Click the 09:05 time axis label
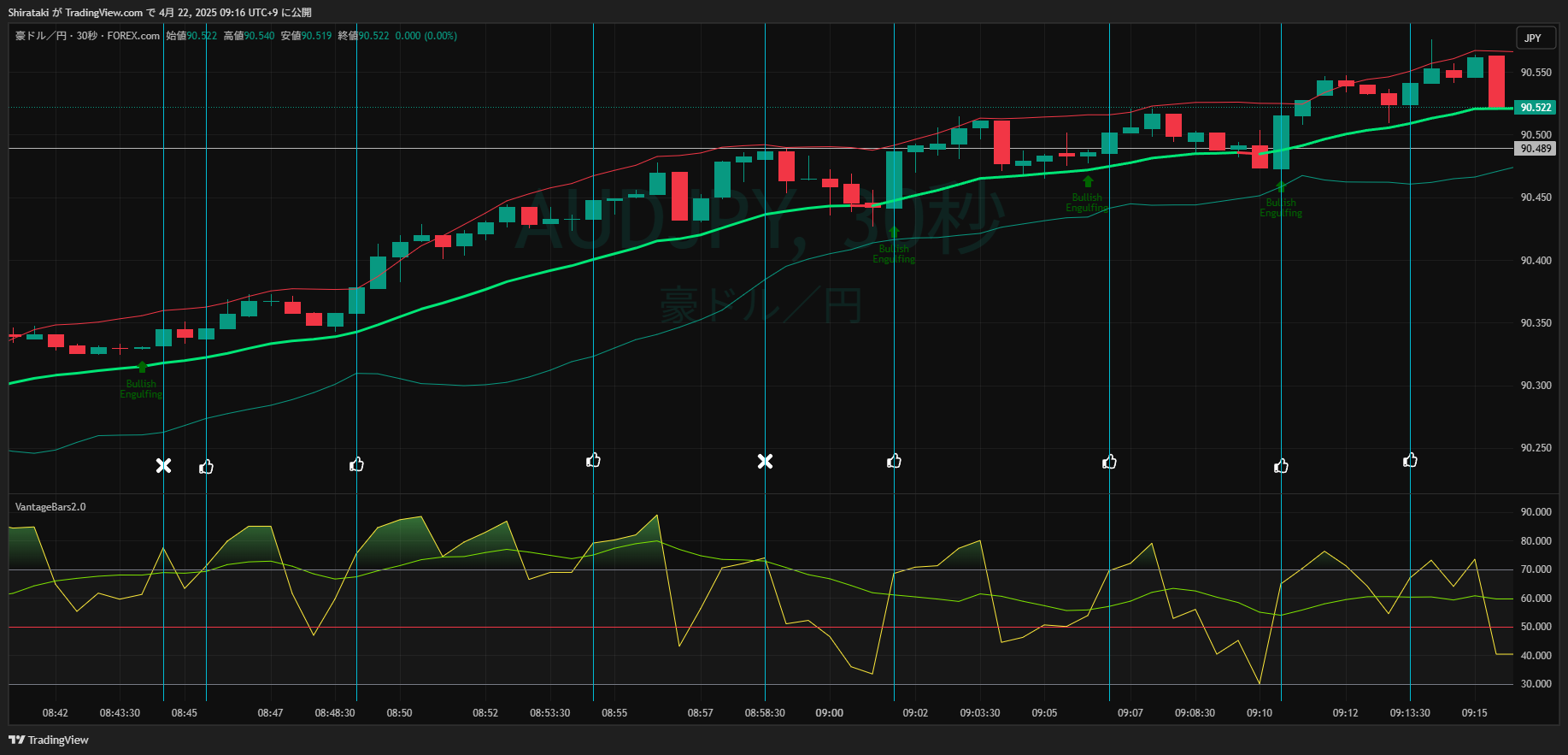Screen dimensions: 1568x755 pos(1044,713)
